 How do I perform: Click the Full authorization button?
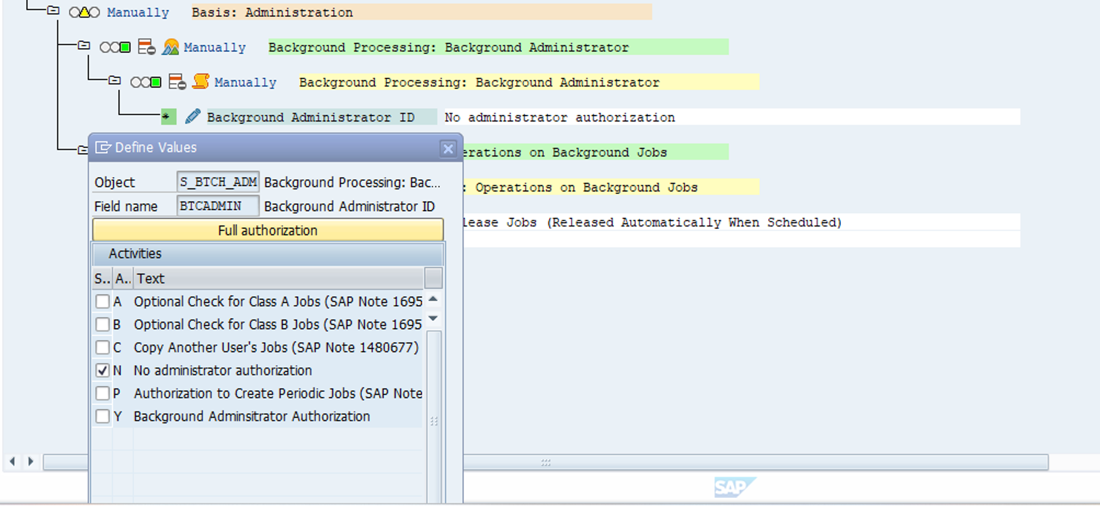pyautogui.click(x=267, y=230)
